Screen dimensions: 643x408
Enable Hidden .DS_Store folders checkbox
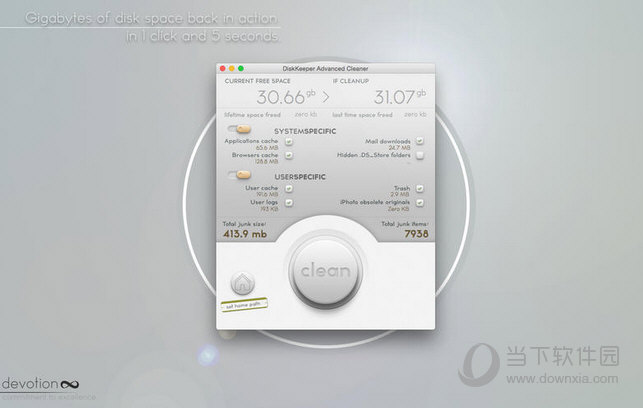[420, 155]
